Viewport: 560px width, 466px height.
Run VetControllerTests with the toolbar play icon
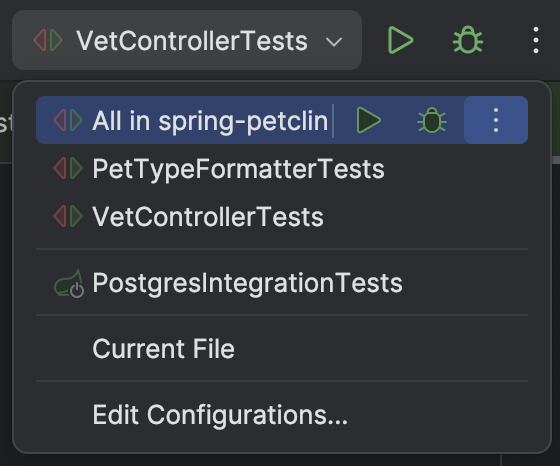click(400, 40)
